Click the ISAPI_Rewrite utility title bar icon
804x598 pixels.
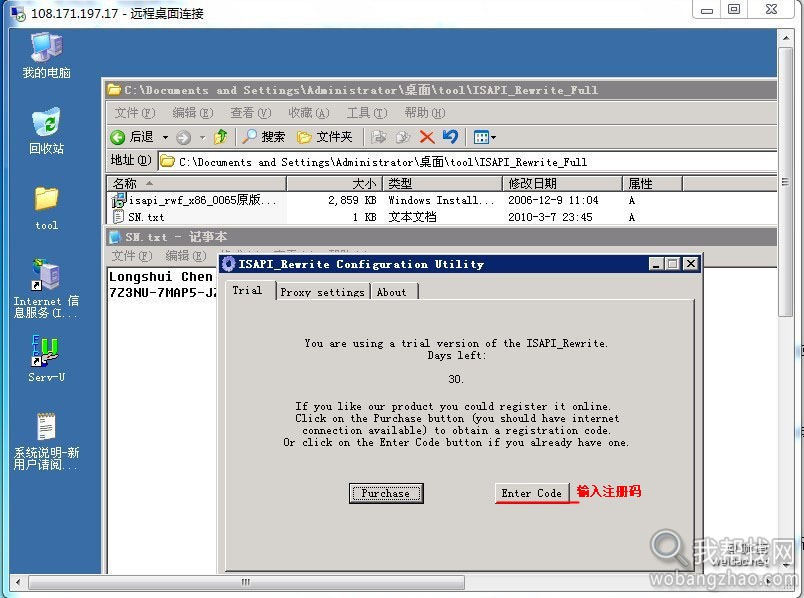pyautogui.click(x=229, y=264)
